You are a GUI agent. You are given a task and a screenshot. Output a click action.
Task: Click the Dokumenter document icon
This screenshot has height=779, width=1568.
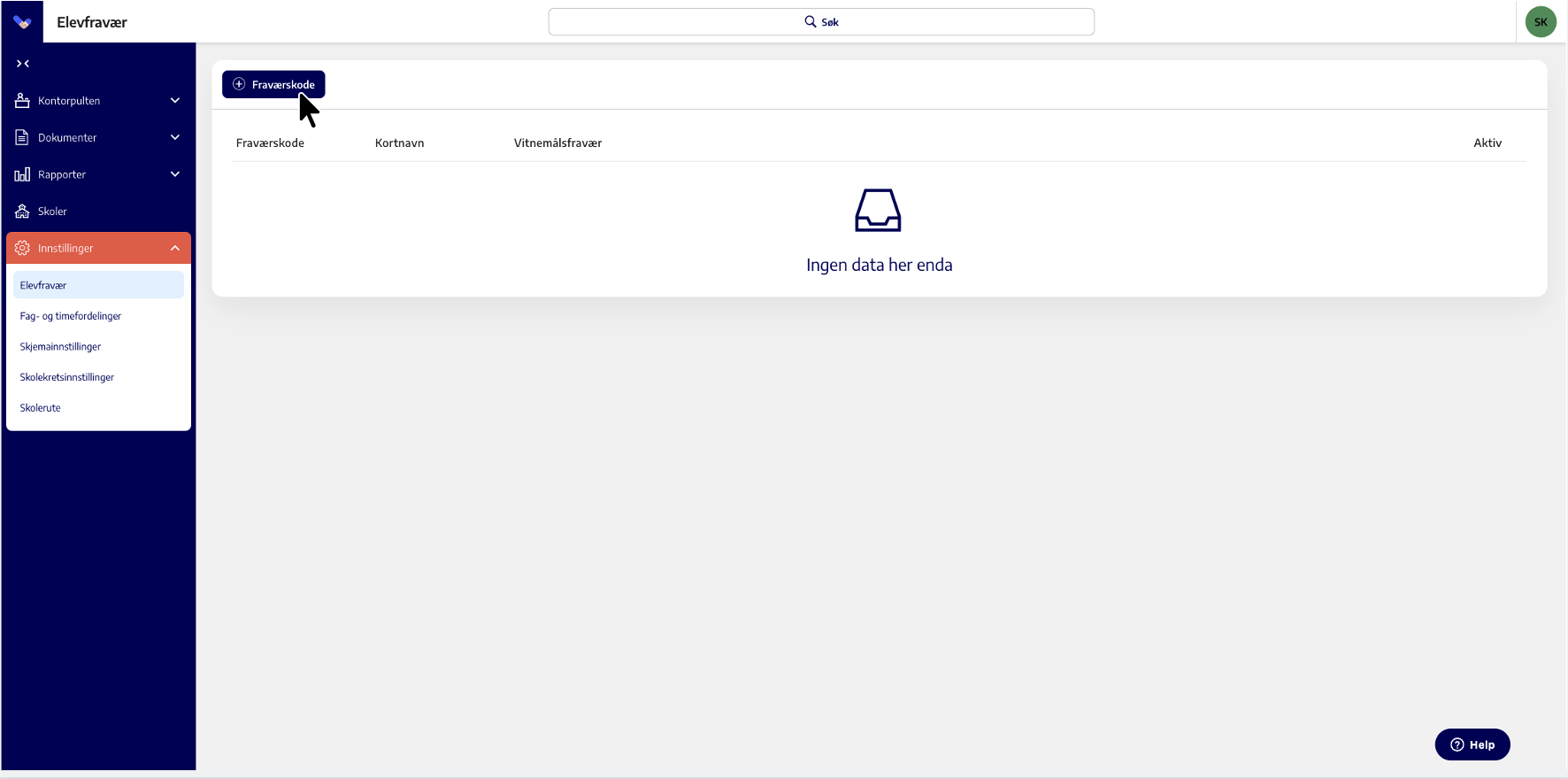pyautogui.click(x=23, y=138)
